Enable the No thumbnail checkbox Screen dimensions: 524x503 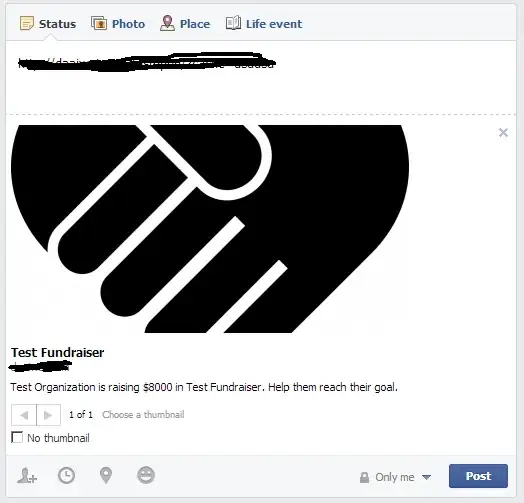(17, 437)
